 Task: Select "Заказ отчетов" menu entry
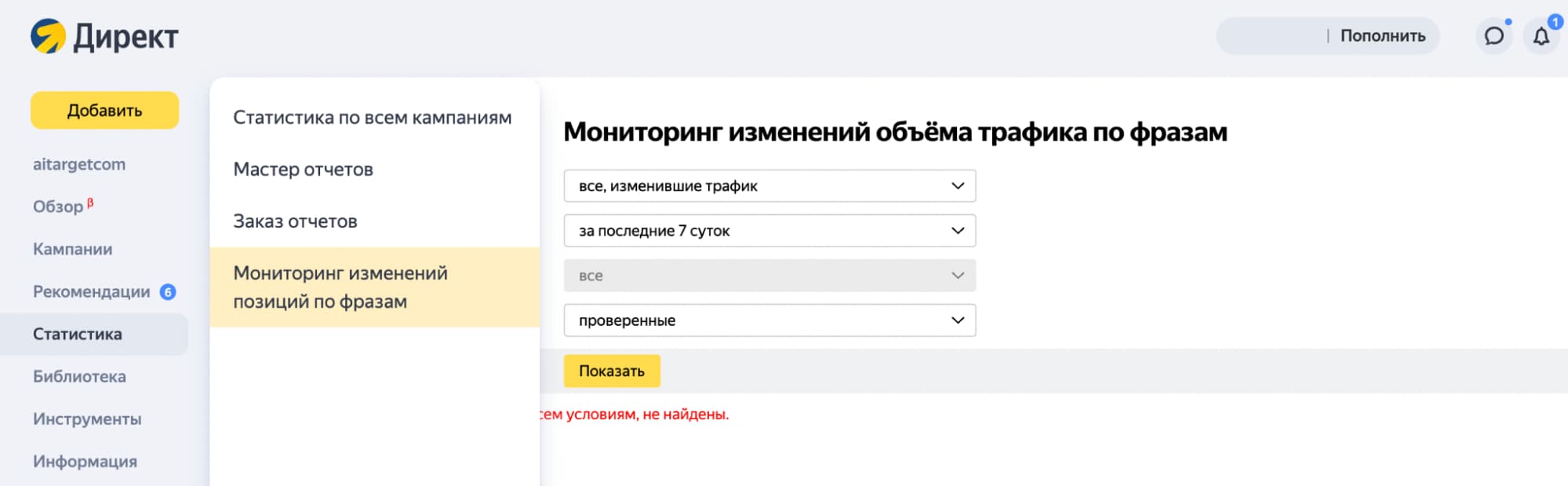pyautogui.click(x=296, y=221)
